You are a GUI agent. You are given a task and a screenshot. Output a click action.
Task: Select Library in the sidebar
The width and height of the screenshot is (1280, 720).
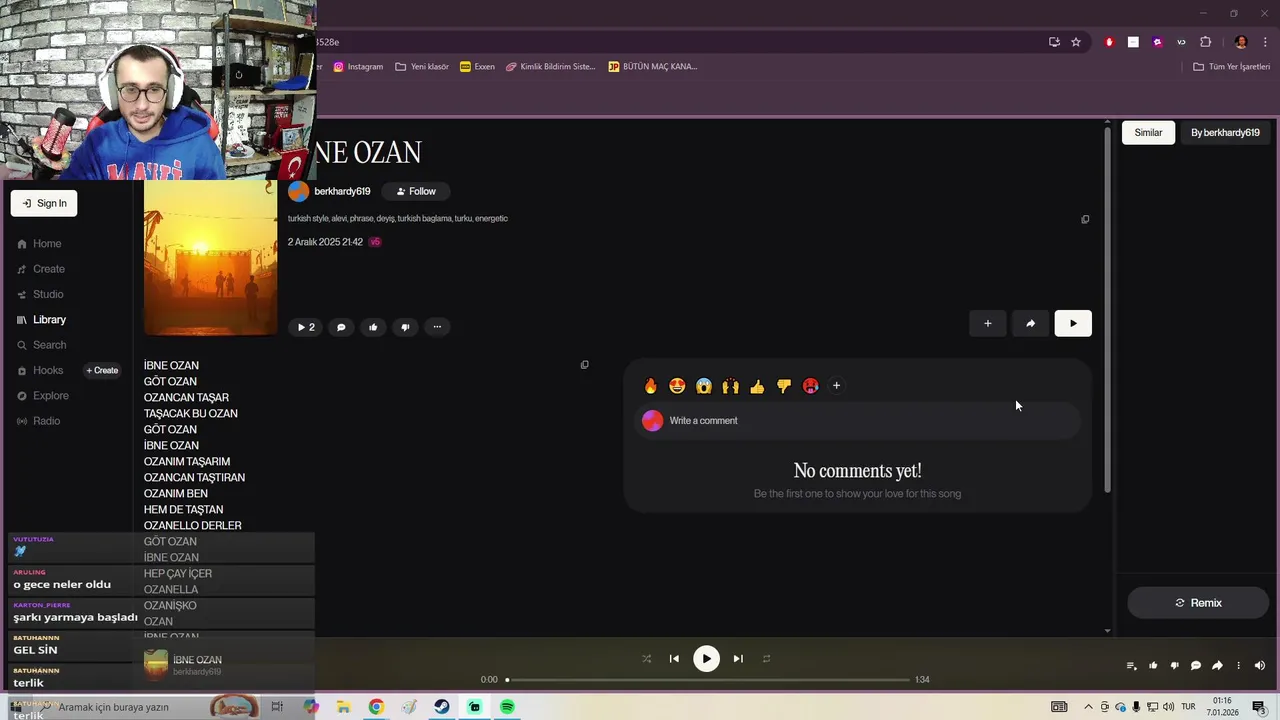coord(41,320)
